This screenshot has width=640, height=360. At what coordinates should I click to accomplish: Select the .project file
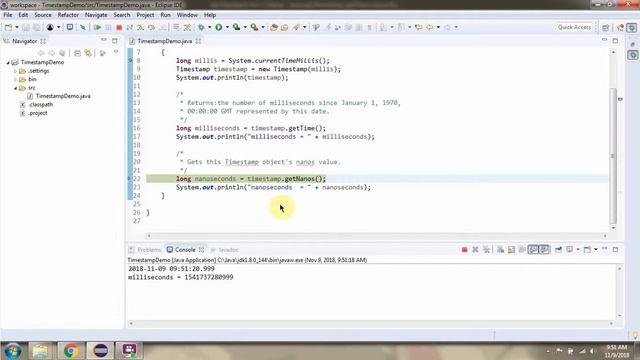38,113
